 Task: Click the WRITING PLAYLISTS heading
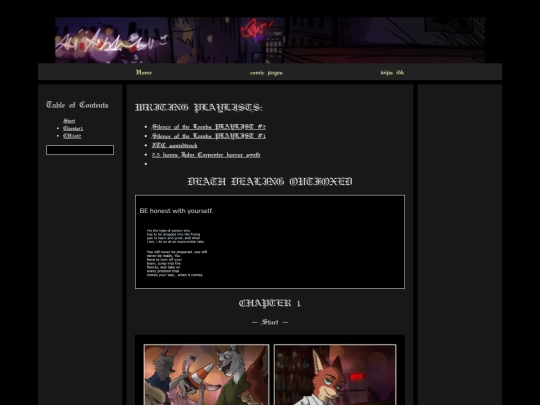tap(199, 107)
